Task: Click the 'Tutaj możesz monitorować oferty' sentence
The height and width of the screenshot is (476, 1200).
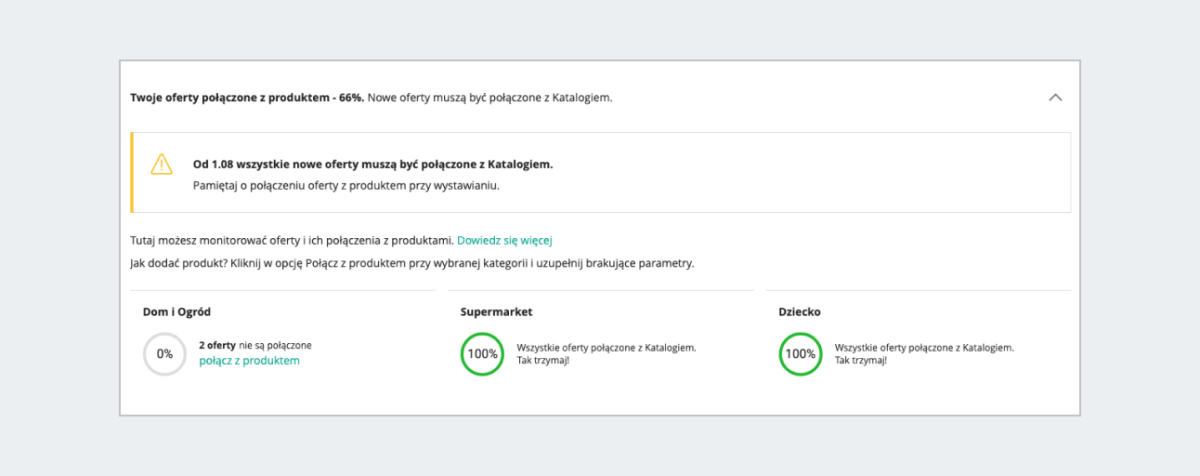Action: coord(292,240)
